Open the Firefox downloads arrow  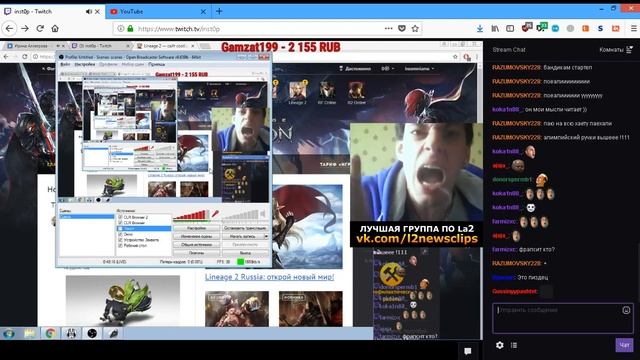click(480, 29)
